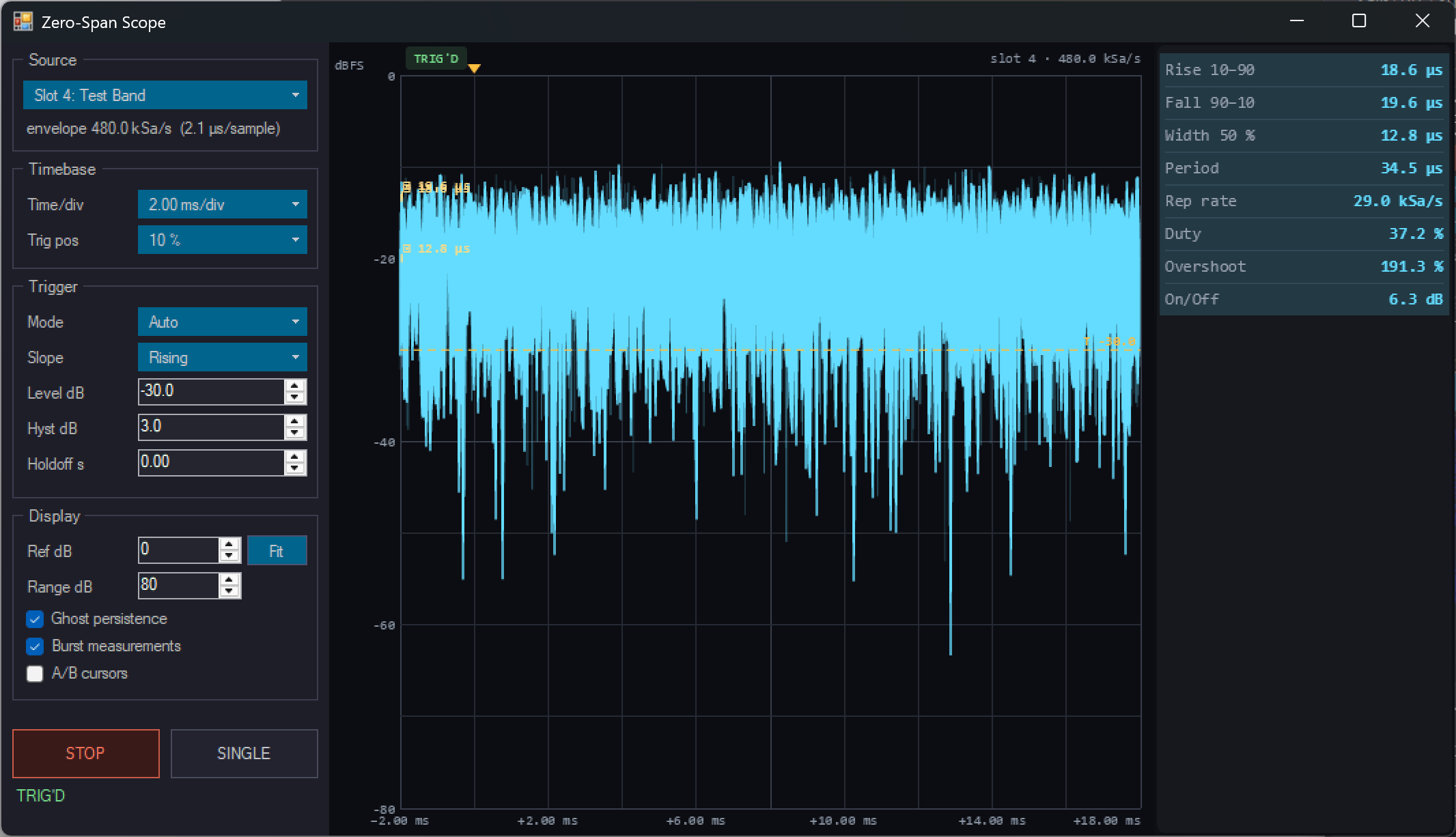Click the Range dB input field
The image size is (1456, 837).
tap(178, 585)
